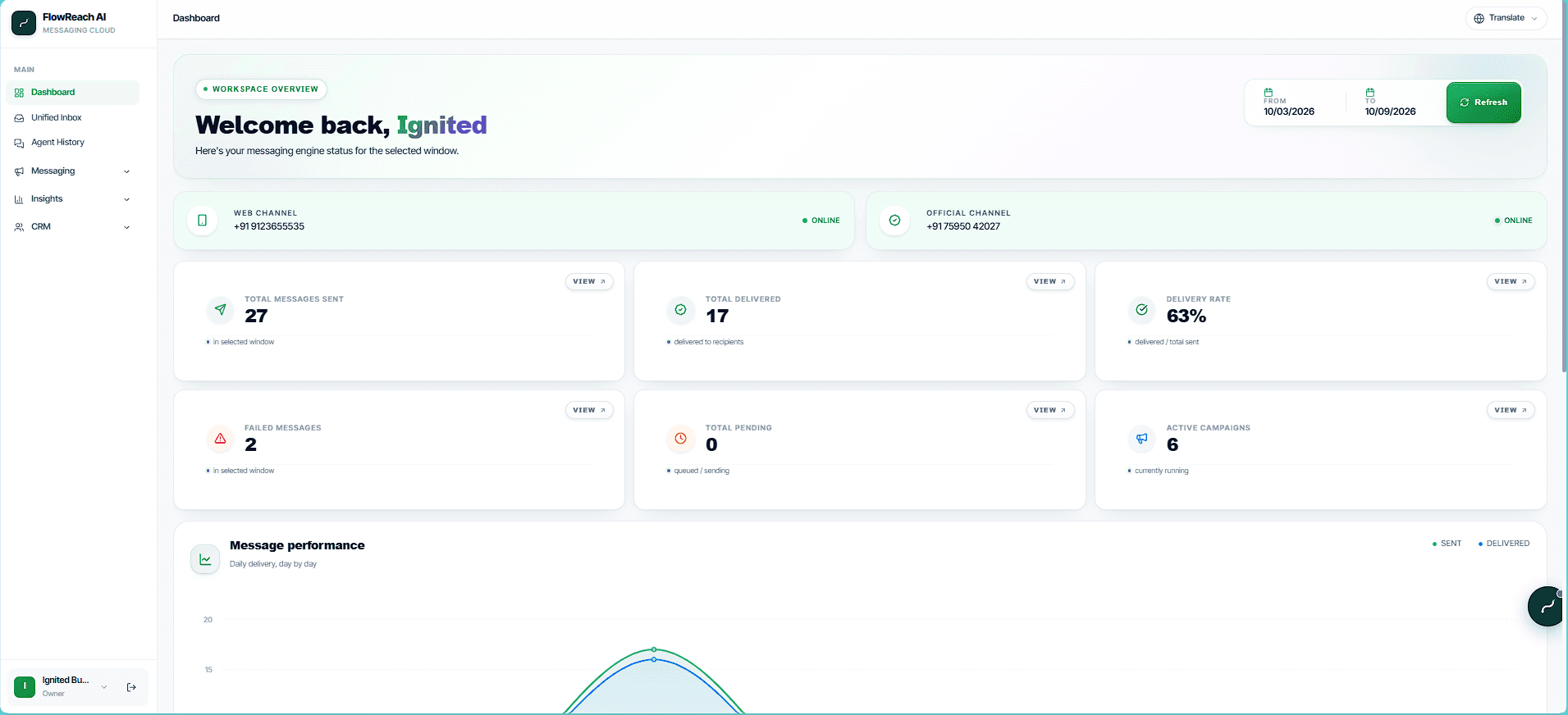Image resolution: width=1568 pixels, height=715 pixels.
Task: Click the FlowReach AI logo icon
Action: (24, 23)
